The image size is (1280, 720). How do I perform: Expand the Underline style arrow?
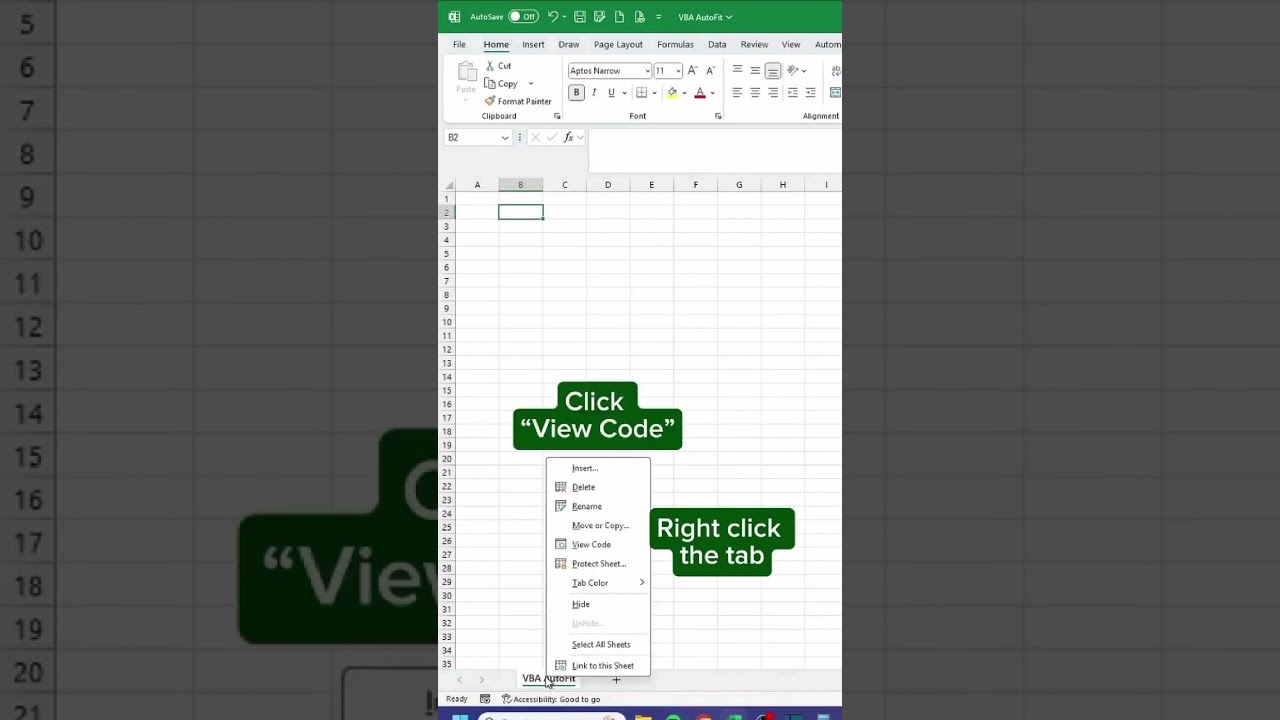pos(624,93)
